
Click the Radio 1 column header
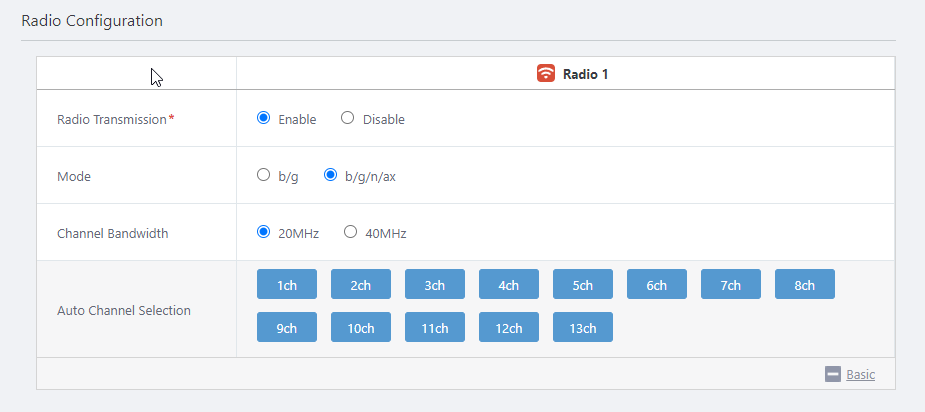click(585, 73)
